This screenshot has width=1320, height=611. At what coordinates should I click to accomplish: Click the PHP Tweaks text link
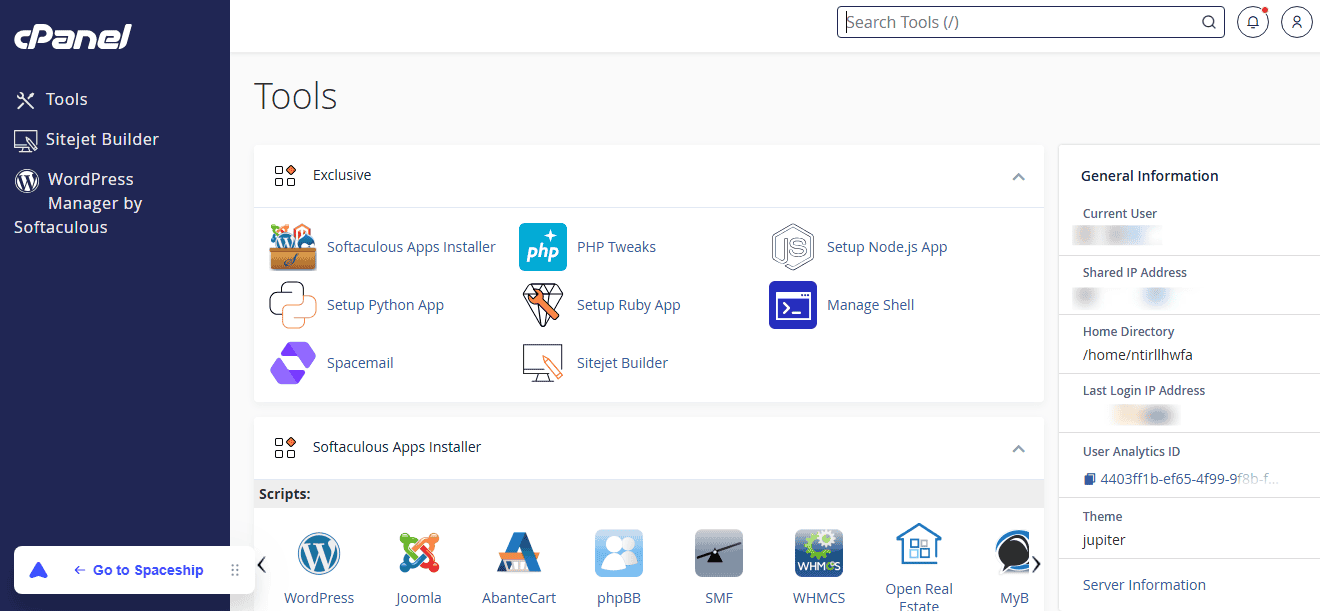(616, 247)
